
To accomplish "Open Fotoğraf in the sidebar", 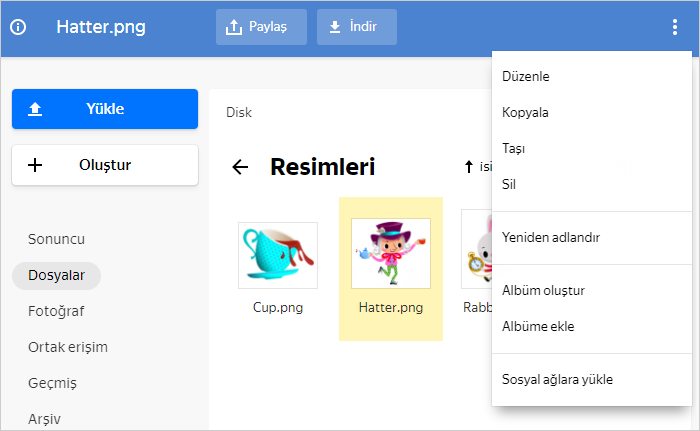I will point(56,311).
